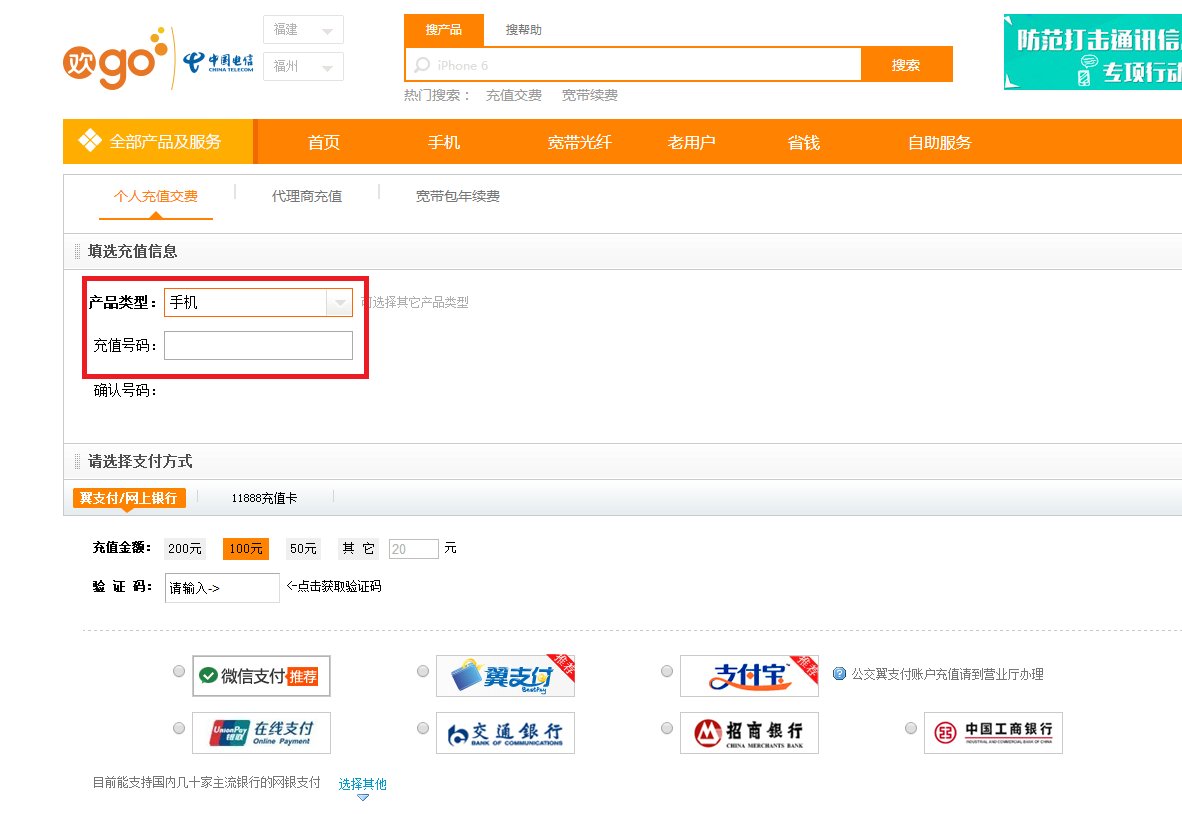This screenshot has height=814, width=1182.
Task: Select the radio button beside 交通银行
Action: point(422,728)
